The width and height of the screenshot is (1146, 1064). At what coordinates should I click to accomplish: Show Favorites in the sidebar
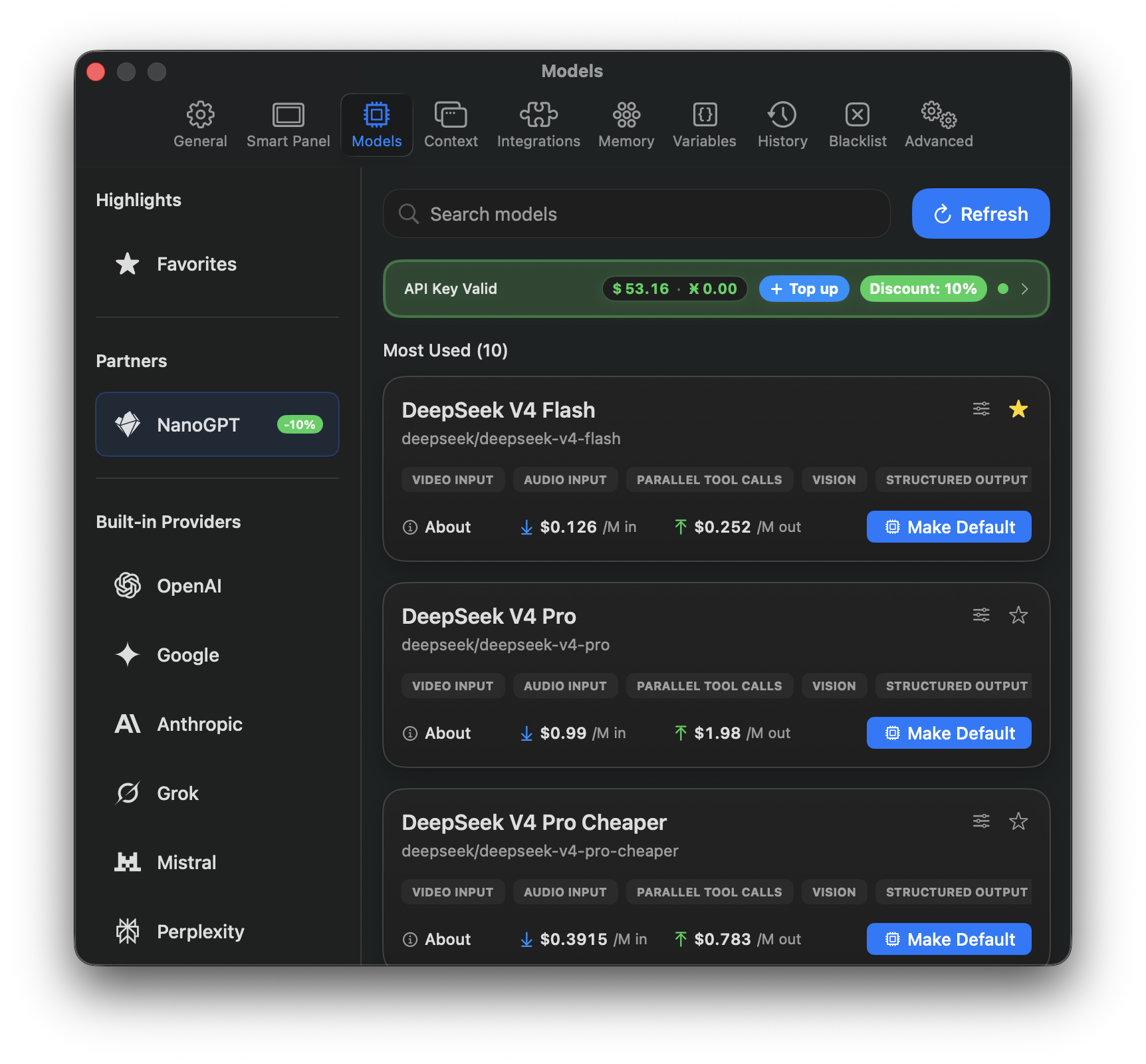(x=217, y=264)
